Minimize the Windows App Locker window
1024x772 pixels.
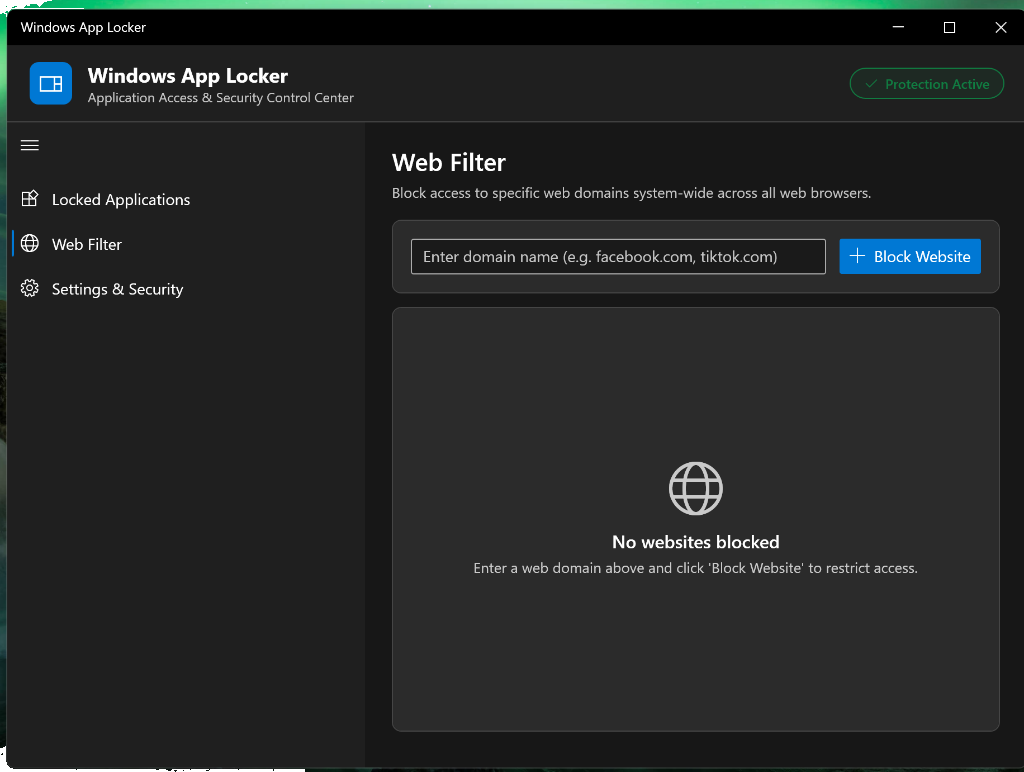tap(898, 27)
